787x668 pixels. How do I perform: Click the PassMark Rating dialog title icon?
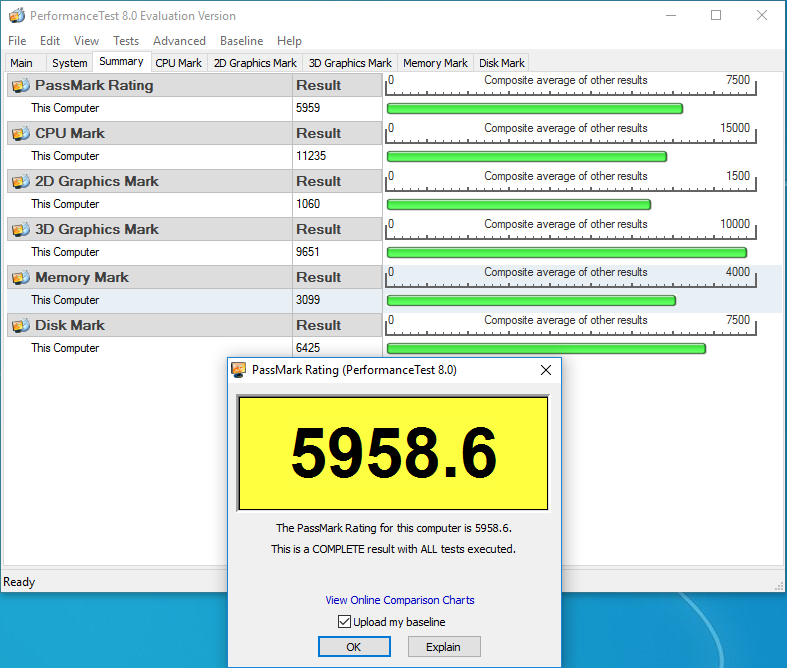tap(238, 370)
